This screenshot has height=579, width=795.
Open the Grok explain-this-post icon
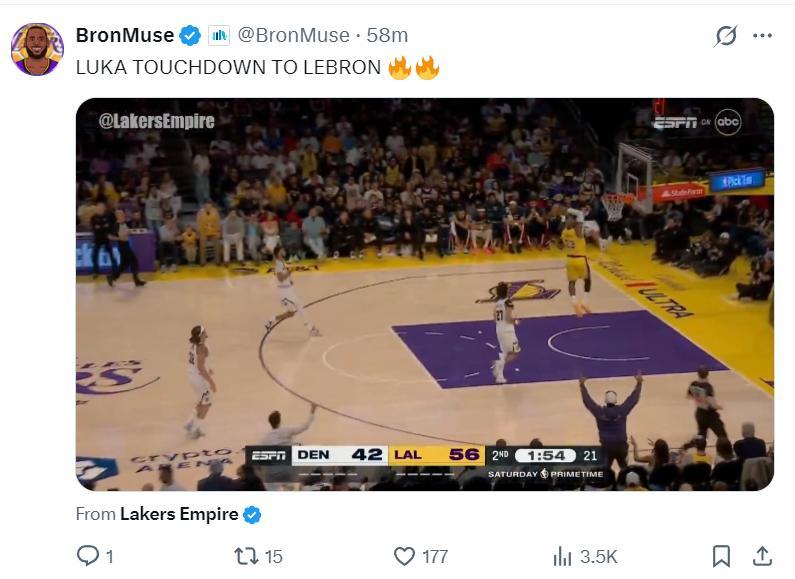726,36
